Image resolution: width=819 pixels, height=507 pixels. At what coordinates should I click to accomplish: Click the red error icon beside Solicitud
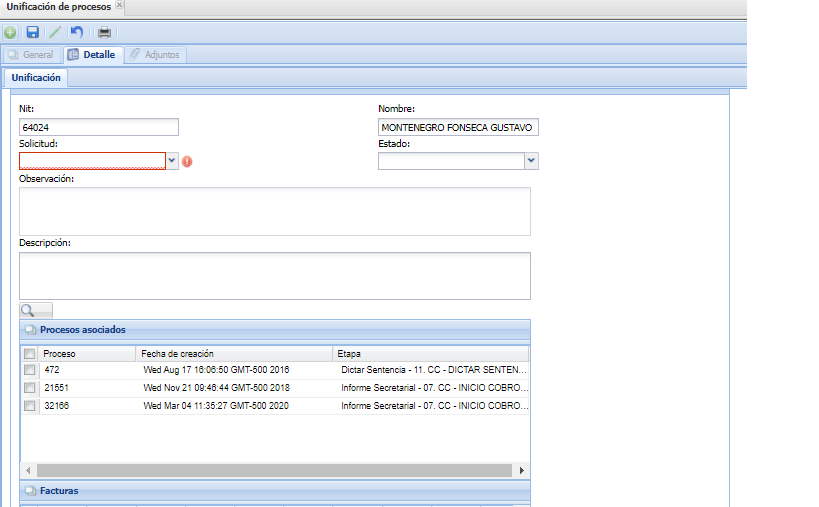pos(187,161)
